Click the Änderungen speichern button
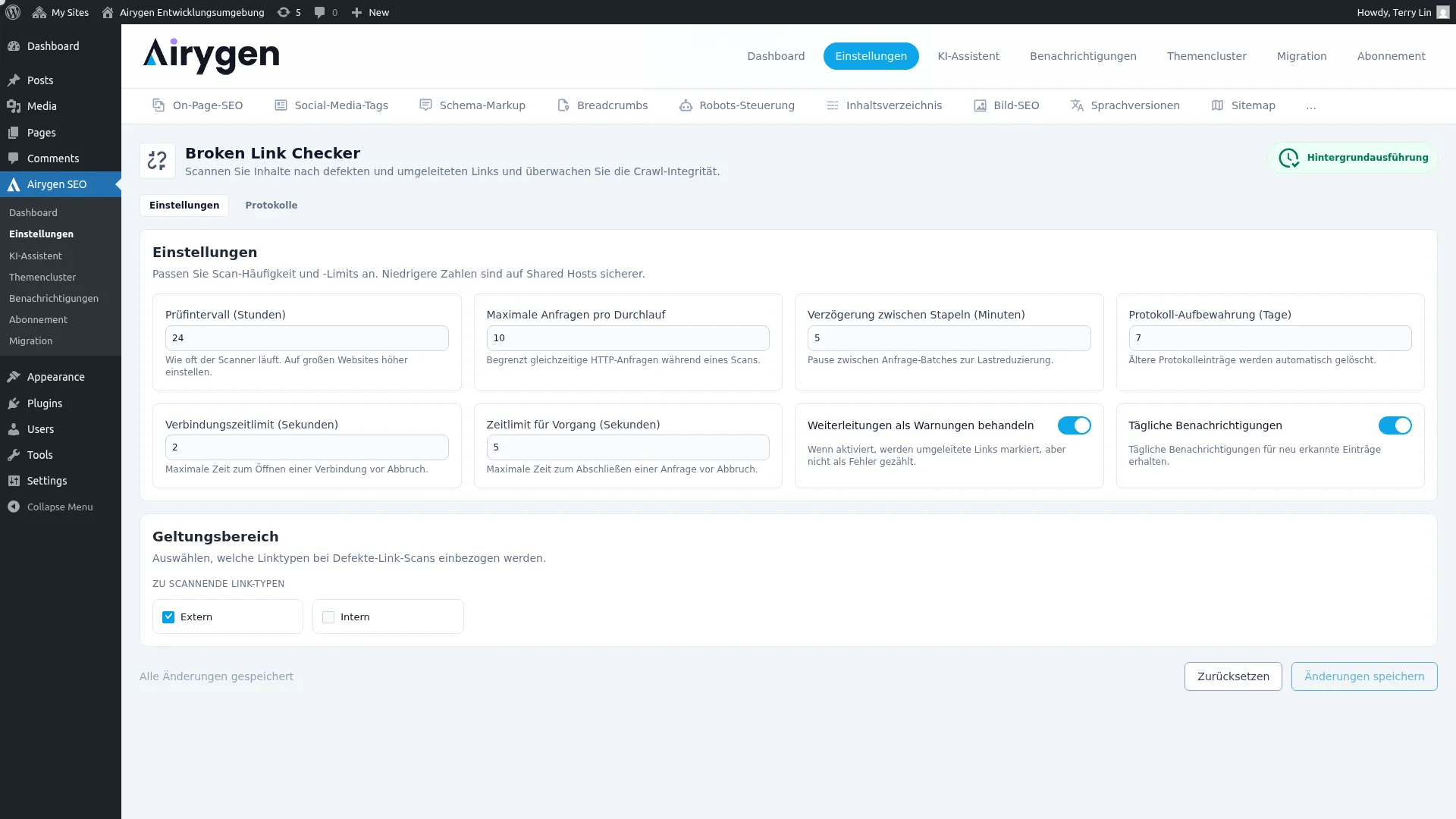 pos(1364,676)
